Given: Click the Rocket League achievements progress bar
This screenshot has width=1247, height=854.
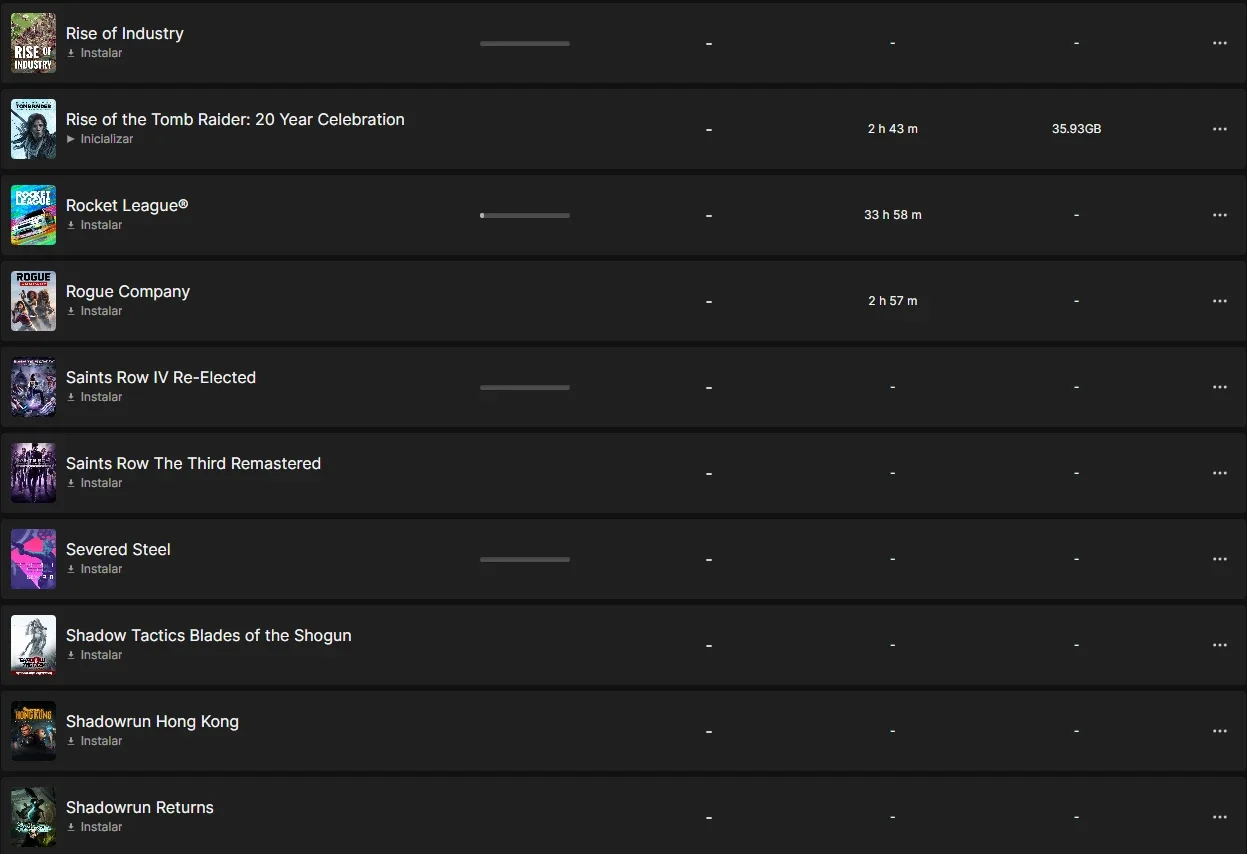Looking at the screenshot, I should [x=525, y=215].
